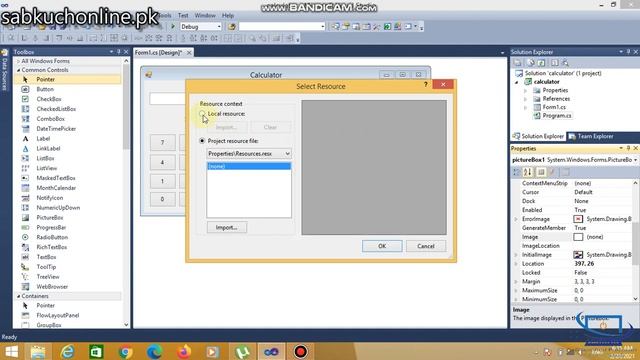Choose the ToolTip toolbox control
This screenshot has height=360, width=640.
(46, 267)
